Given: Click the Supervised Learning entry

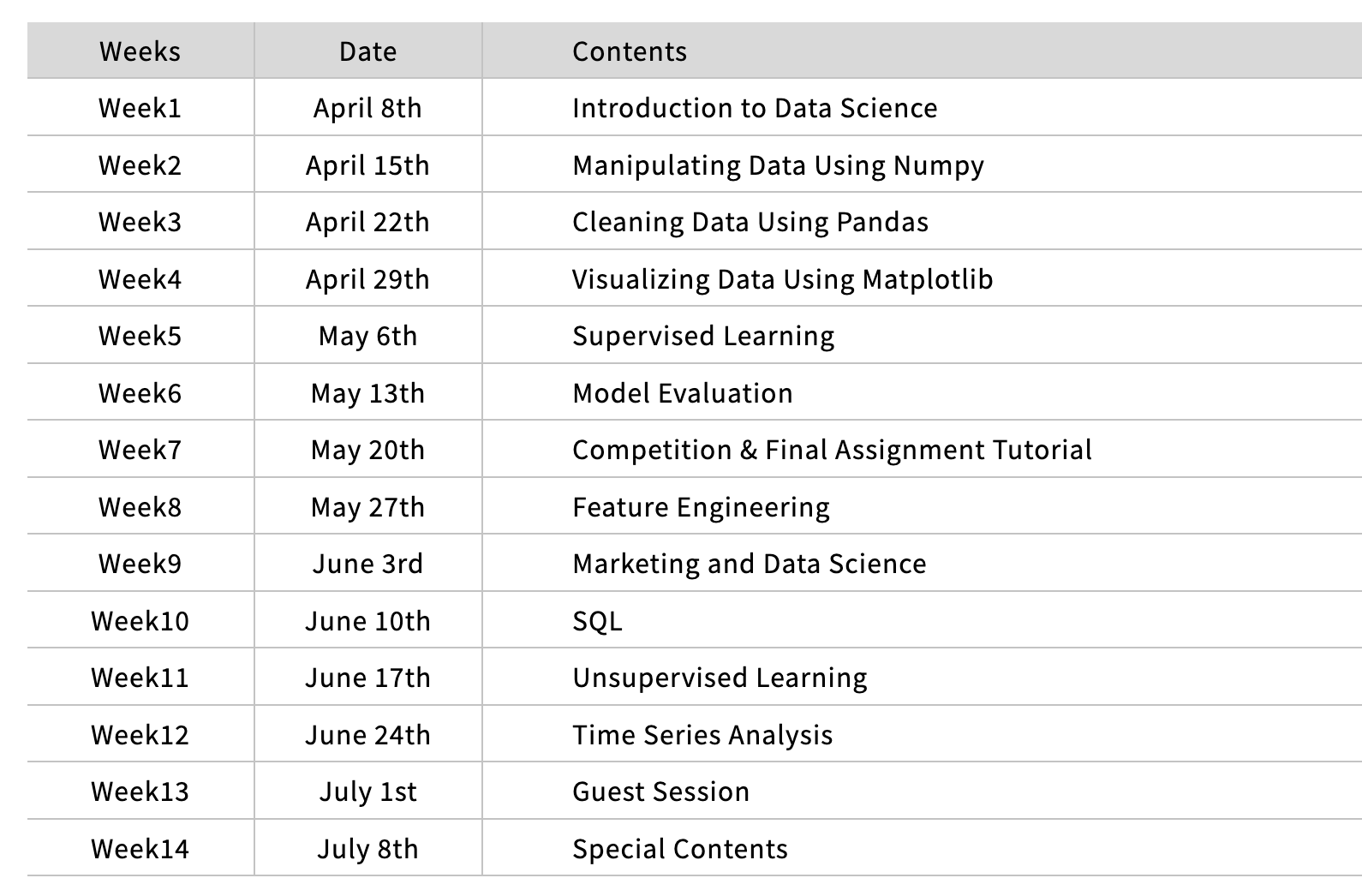Looking at the screenshot, I should pyautogui.click(x=703, y=336).
